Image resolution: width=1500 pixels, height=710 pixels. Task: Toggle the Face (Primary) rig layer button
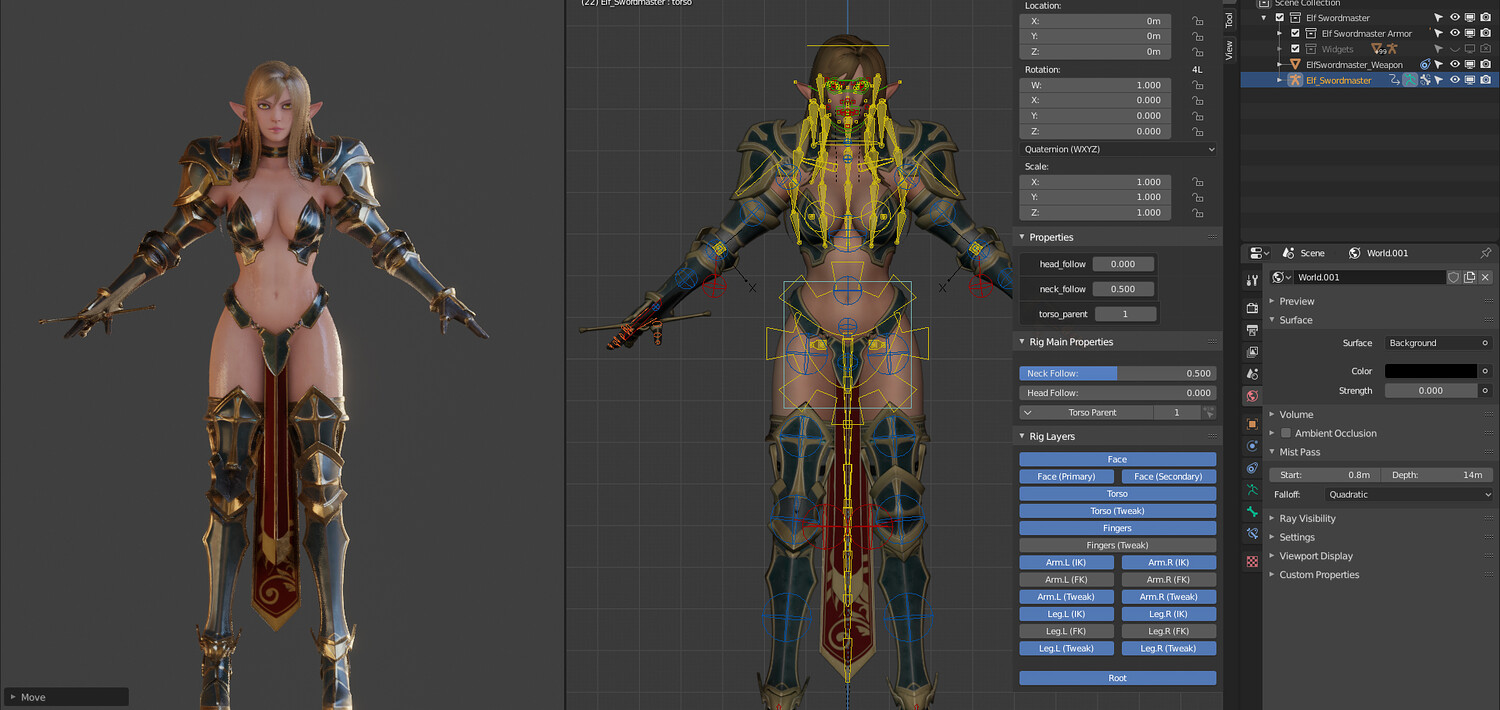pos(1066,476)
